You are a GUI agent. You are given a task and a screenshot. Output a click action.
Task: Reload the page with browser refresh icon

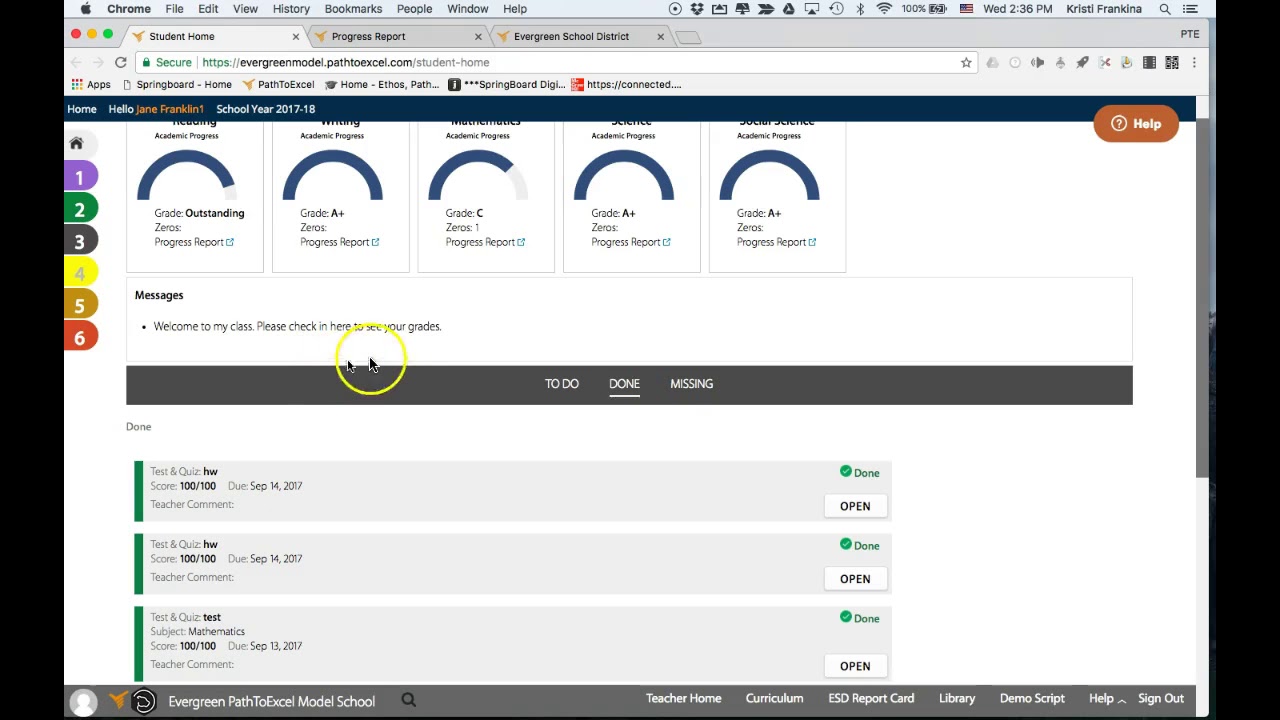tap(120, 62)
